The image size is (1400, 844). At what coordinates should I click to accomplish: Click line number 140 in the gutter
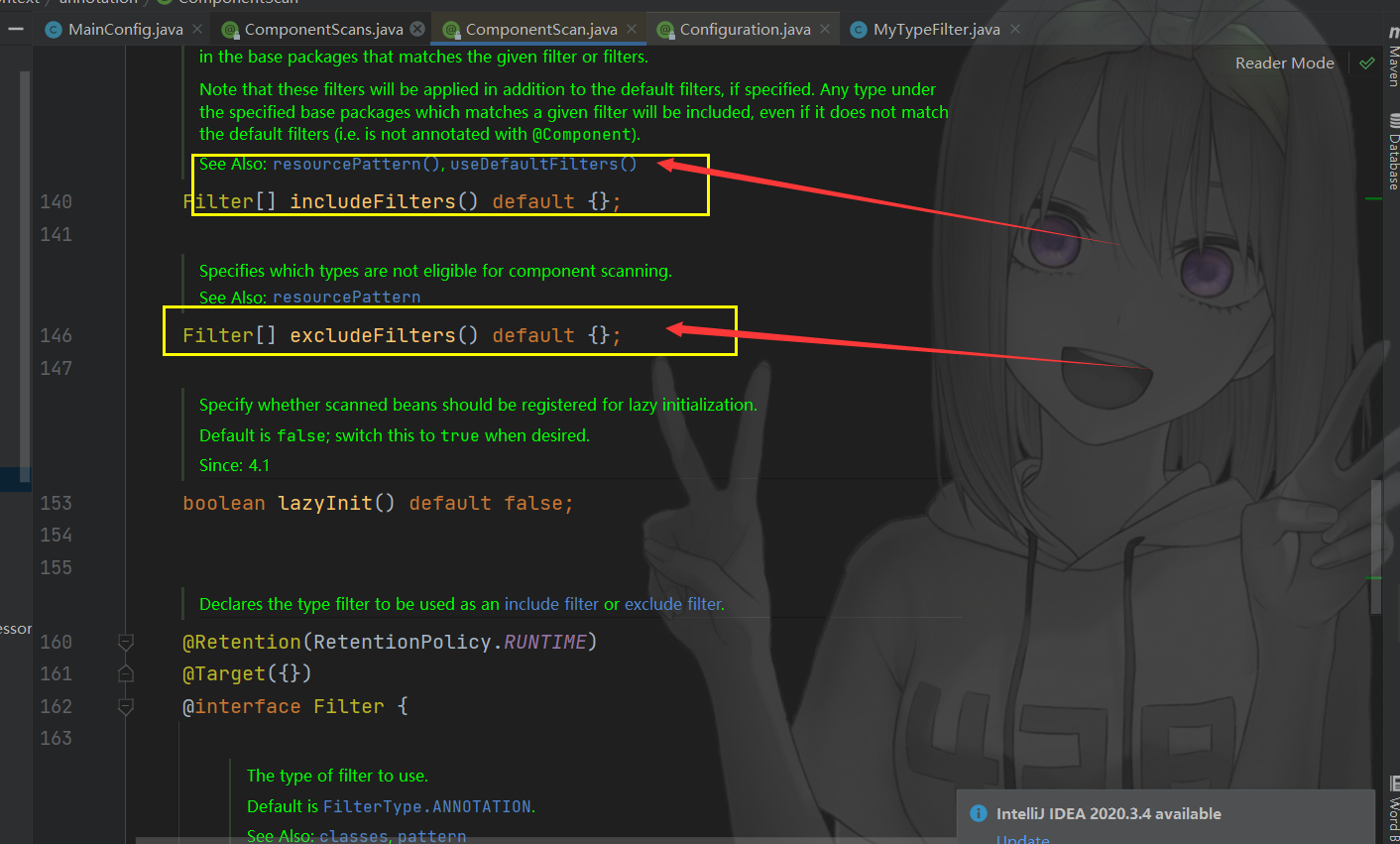click(56, 201)
